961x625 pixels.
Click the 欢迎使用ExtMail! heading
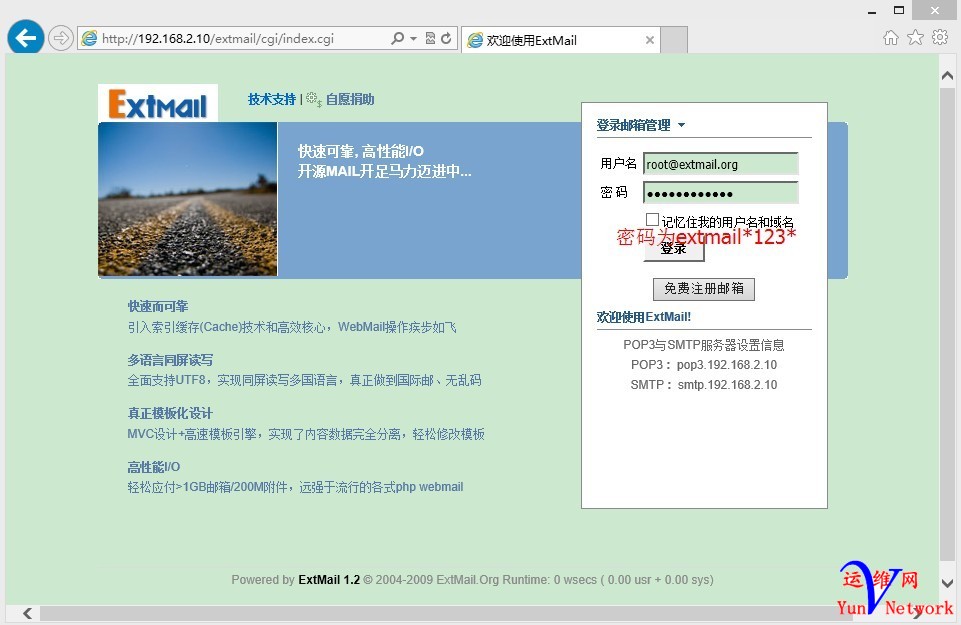(644, 317)
